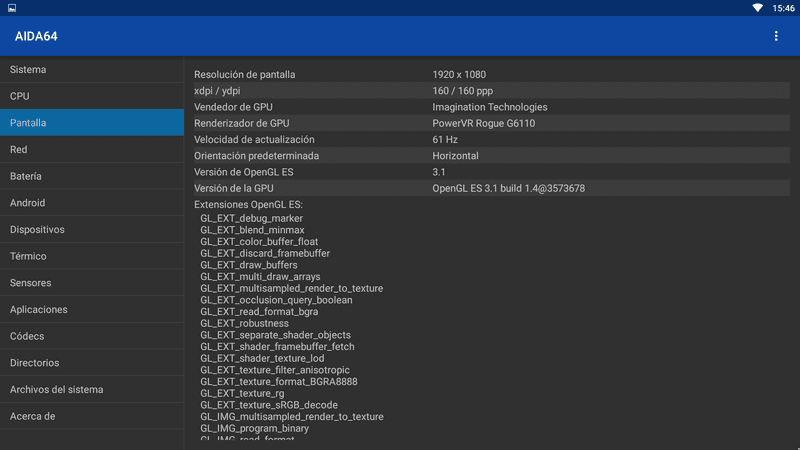Viewport: 800px width, 450px height.
Task: Open the Android section
Action: (92, 203)
